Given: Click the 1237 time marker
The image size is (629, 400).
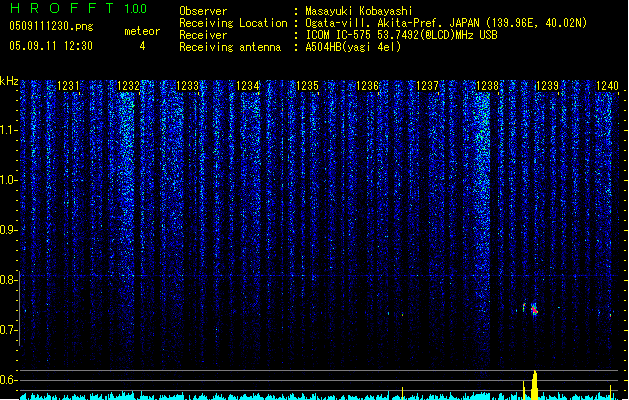Looking at the screenshot, I should 427,86.
